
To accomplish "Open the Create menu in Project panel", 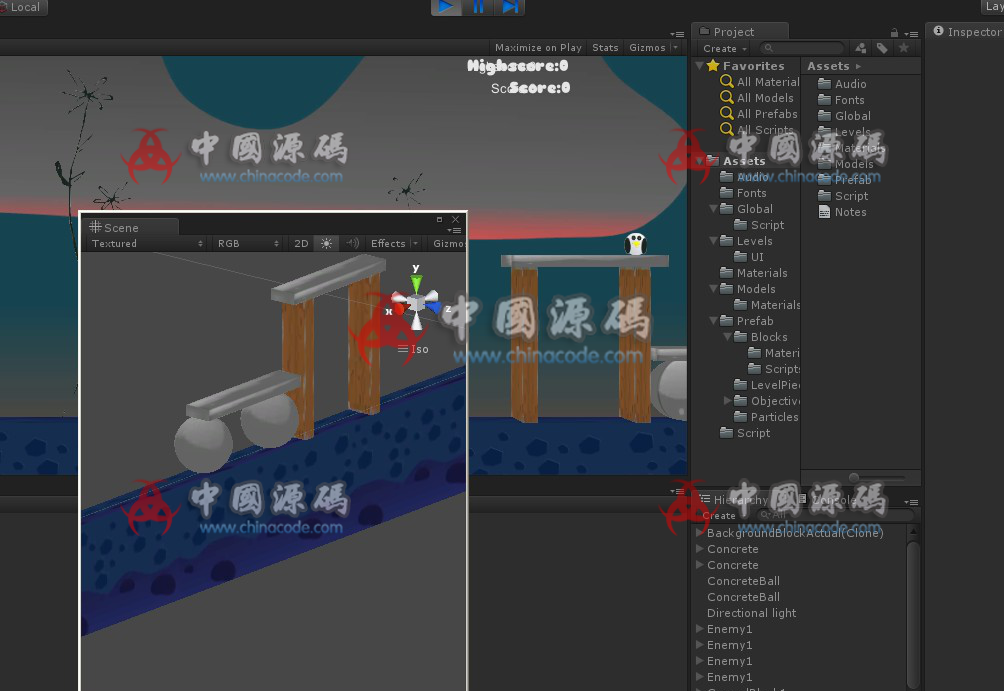I will (x=724, y=48).
